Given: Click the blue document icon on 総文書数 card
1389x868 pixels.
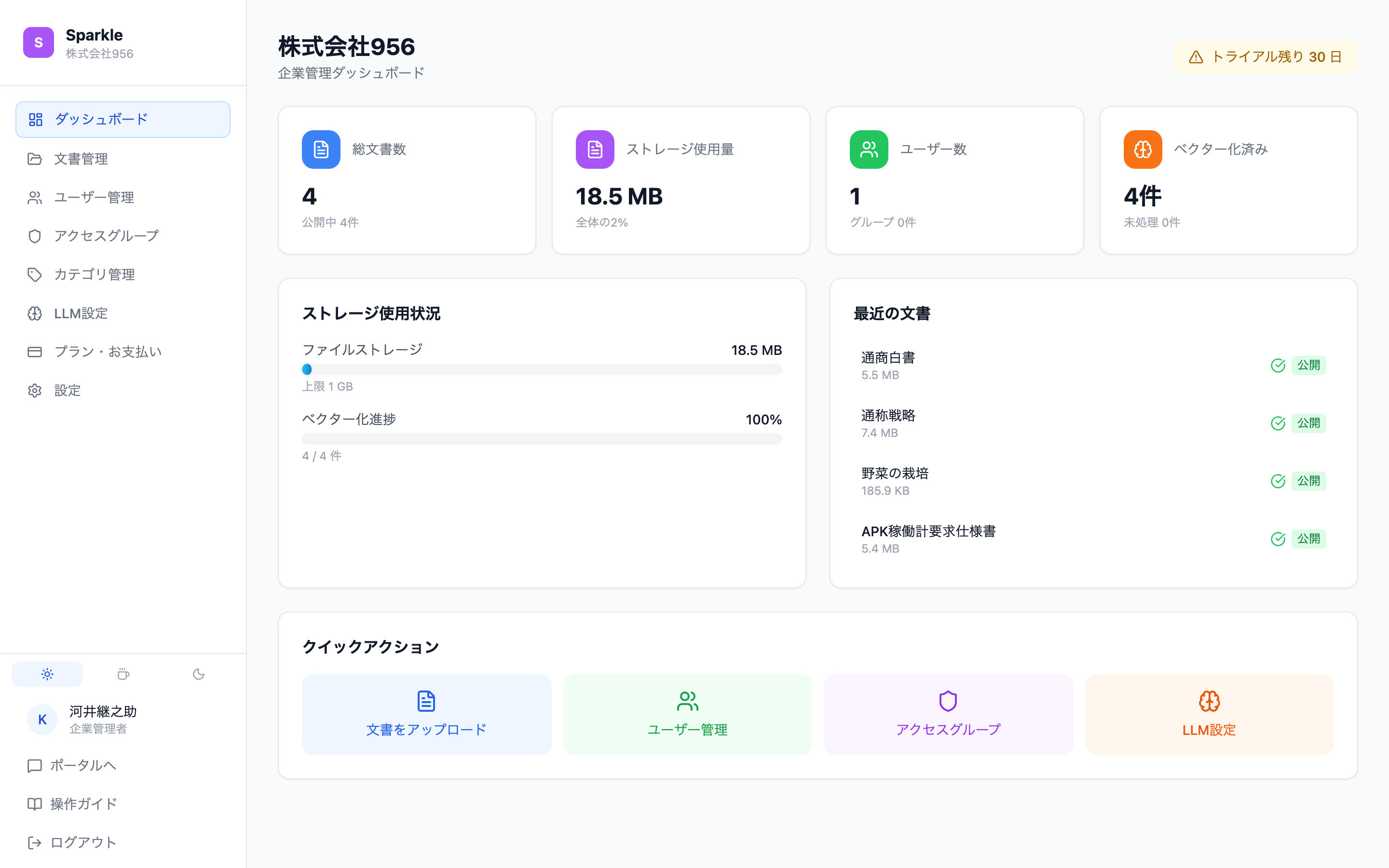Looking at the screenshot, I should (x=321, y=149).
